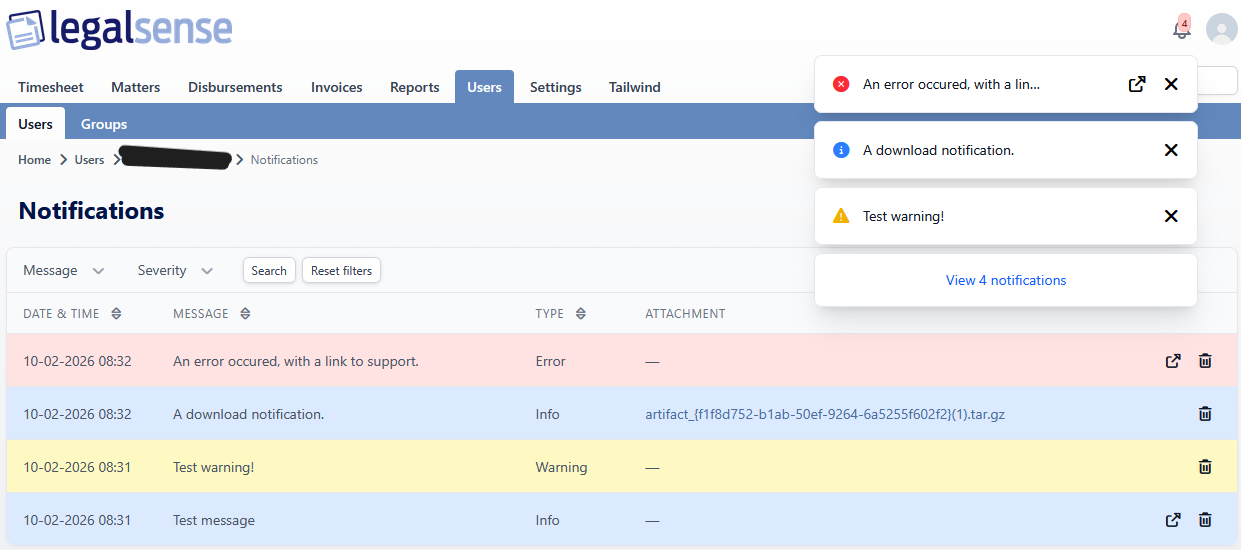Click 'Test warning!' toast text
This screenshot has height=550, width=1241.
(903, 216)
